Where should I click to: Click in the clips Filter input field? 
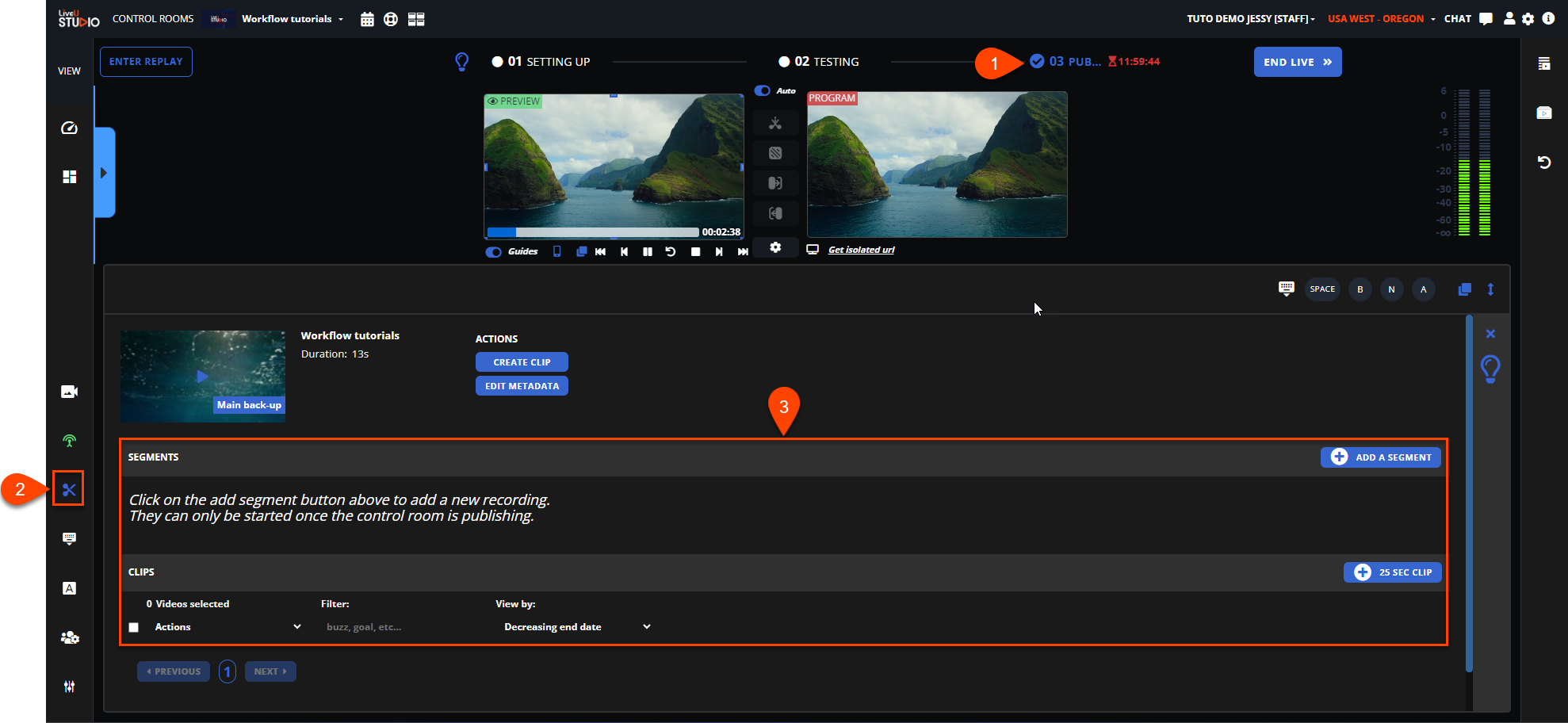pos(400,627)
